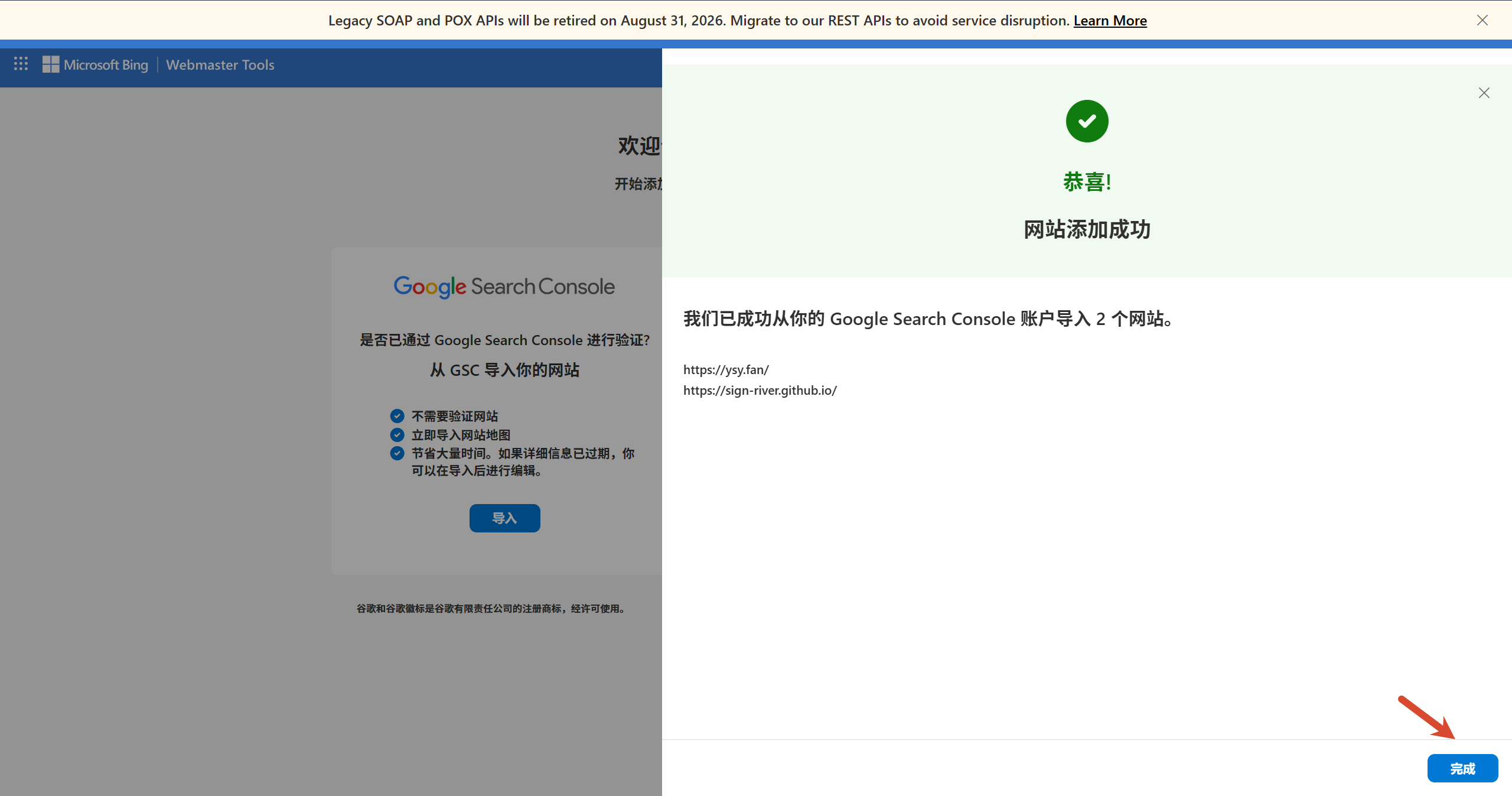Click the green success checkmark icon

point(1087,121)
